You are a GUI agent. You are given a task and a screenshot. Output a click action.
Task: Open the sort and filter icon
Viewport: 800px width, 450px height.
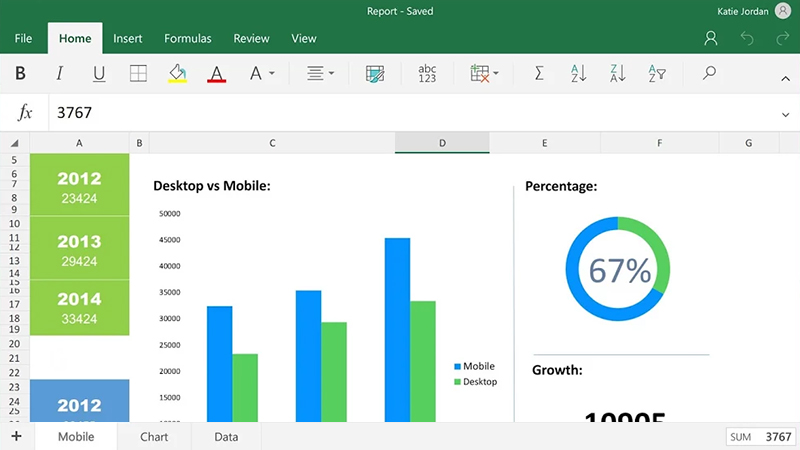click(x=657, y=73)
